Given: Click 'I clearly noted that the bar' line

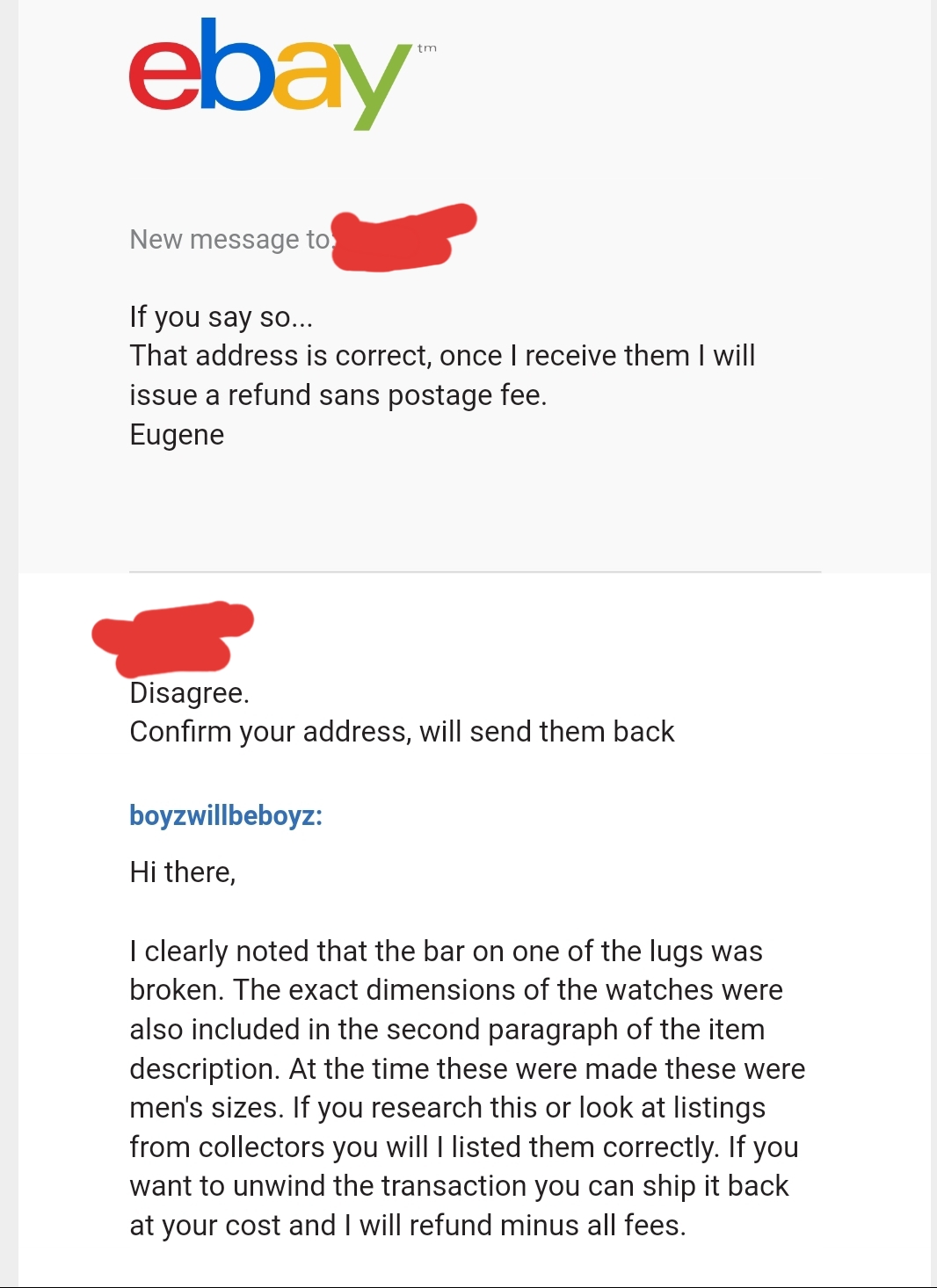Looking at the screenshot, I should 446,952.
